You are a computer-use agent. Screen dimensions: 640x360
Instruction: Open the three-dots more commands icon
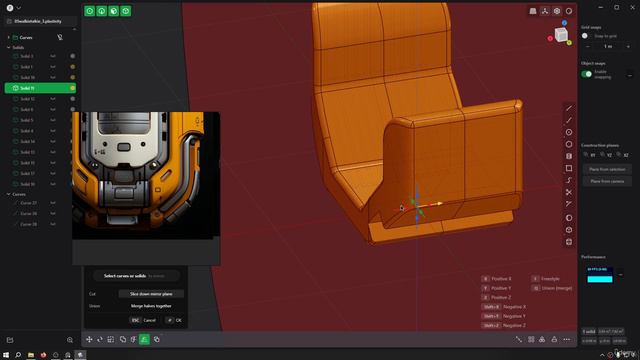[567, 339]
